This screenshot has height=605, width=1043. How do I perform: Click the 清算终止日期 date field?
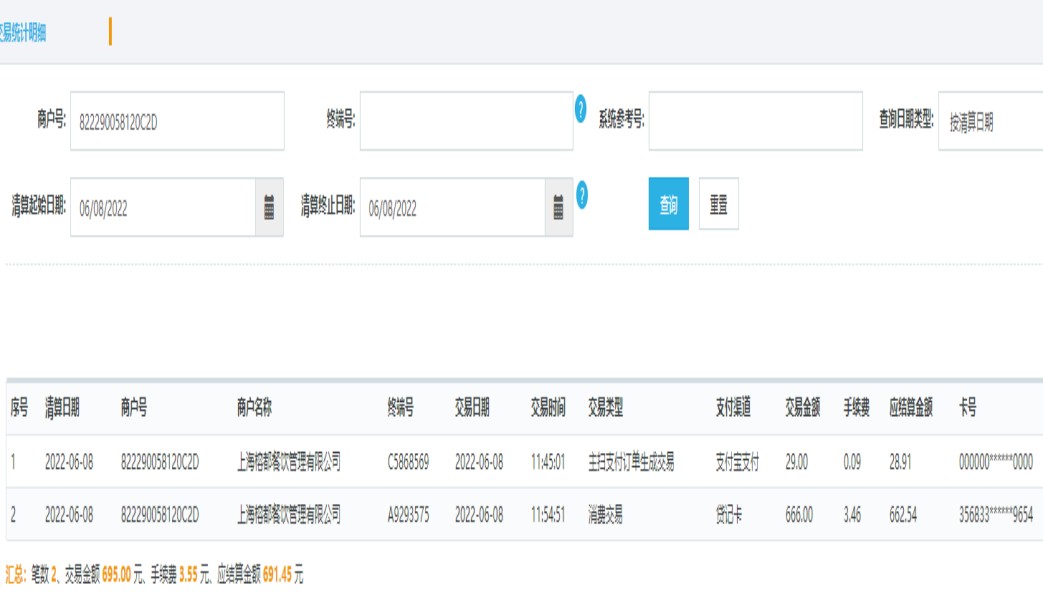[x=452, y=208]
